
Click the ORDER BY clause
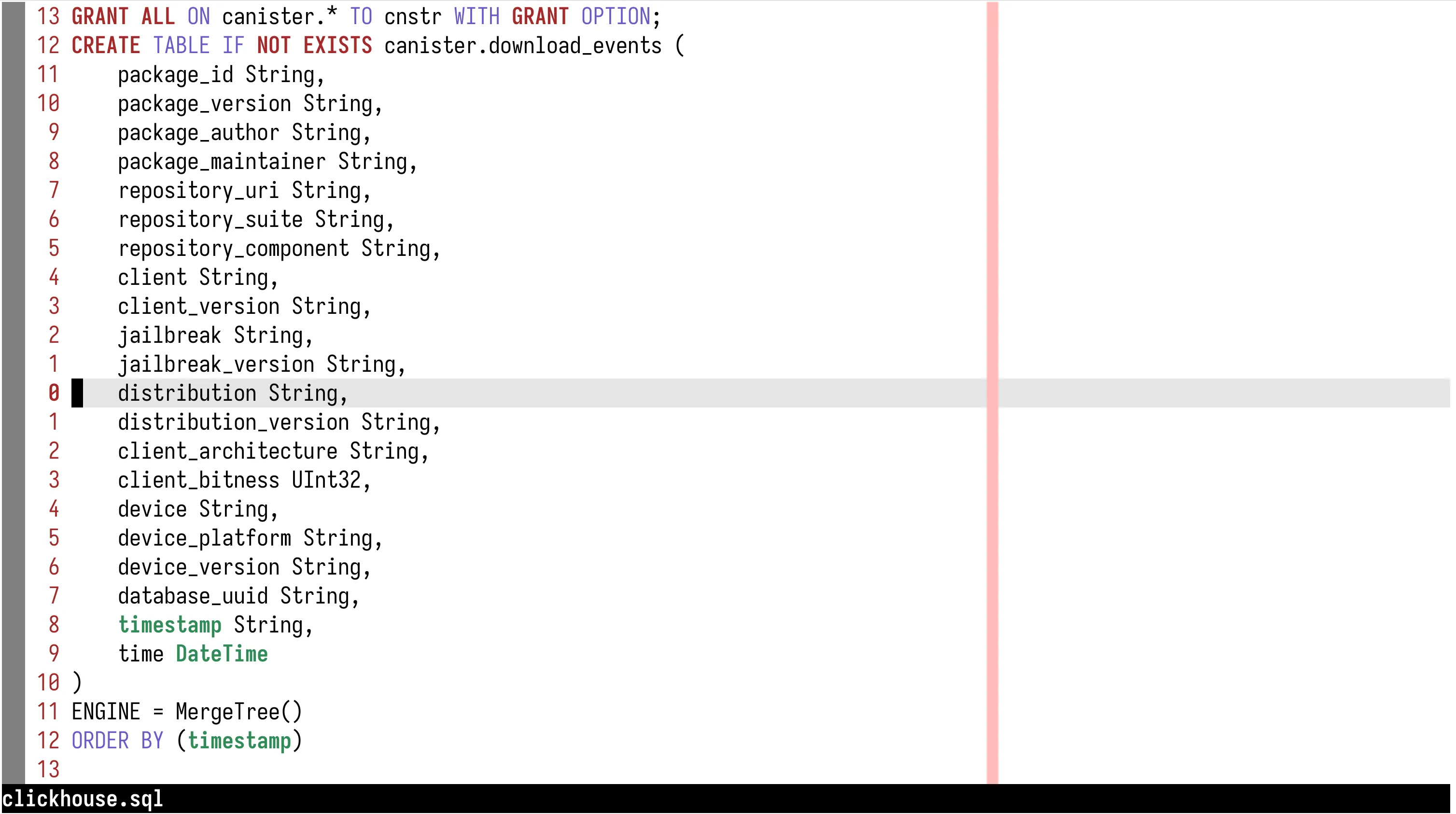[116, 741]
